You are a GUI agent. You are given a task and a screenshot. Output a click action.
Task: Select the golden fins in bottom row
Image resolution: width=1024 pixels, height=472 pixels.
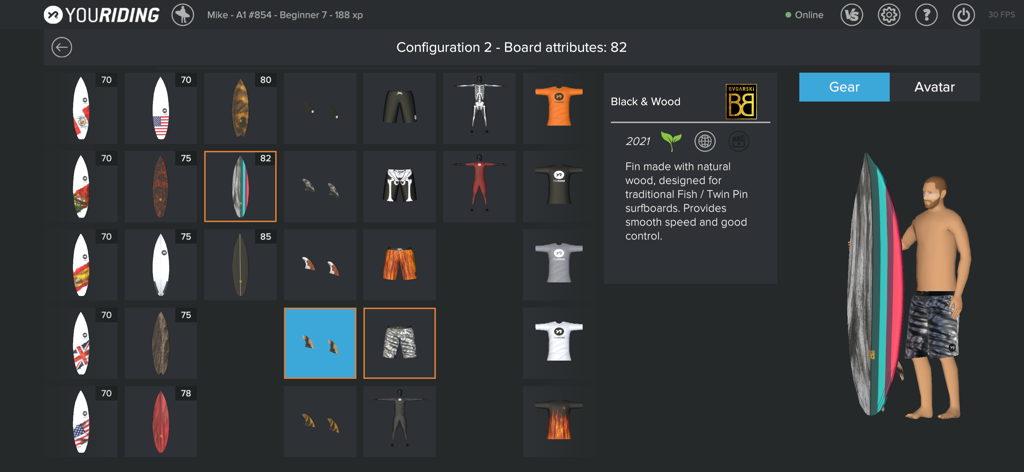pos(320,422)
